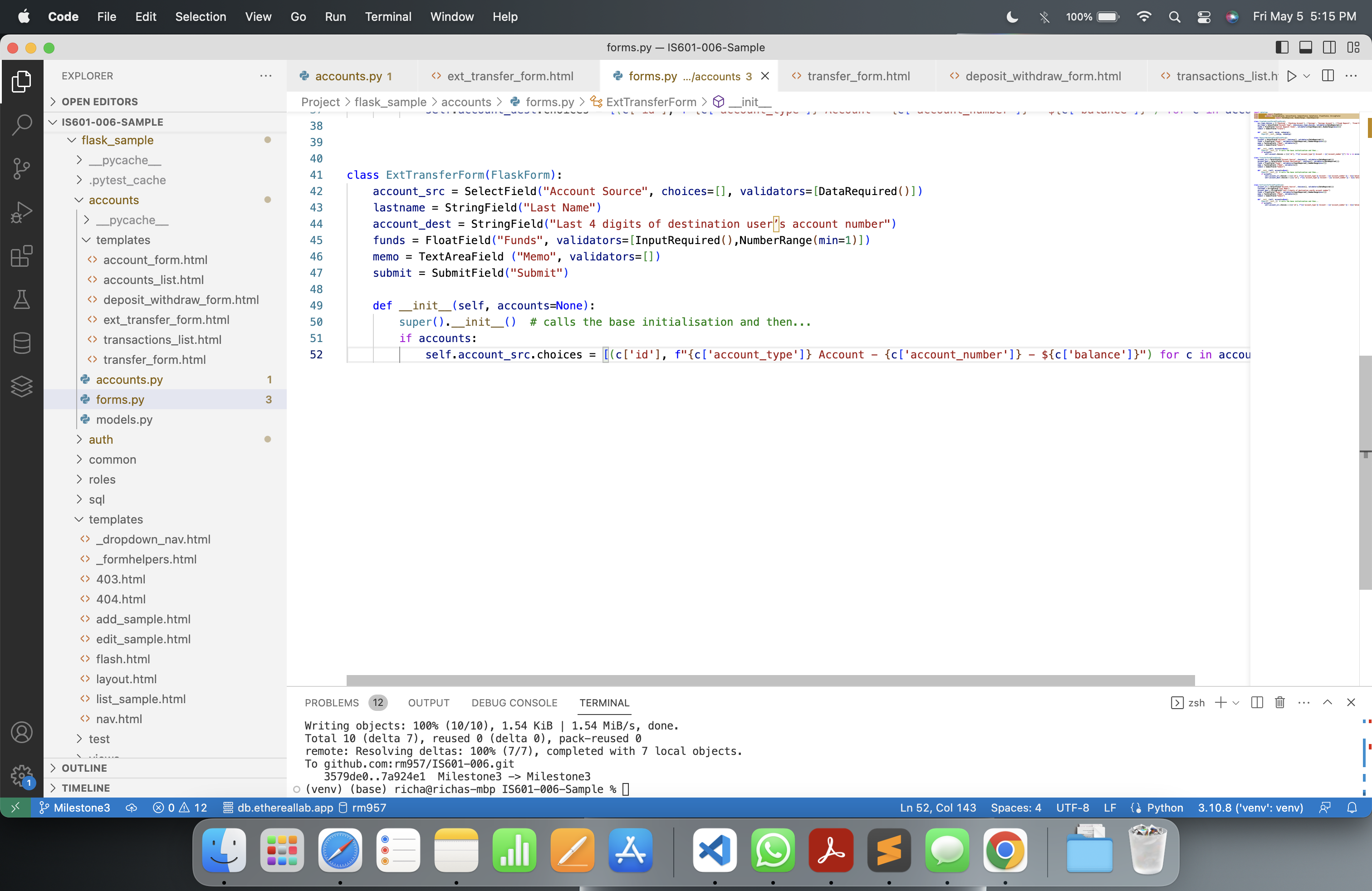1372x891 pixels.
Task: Switch to transfer_form.html tab
Action: [858, 76]
